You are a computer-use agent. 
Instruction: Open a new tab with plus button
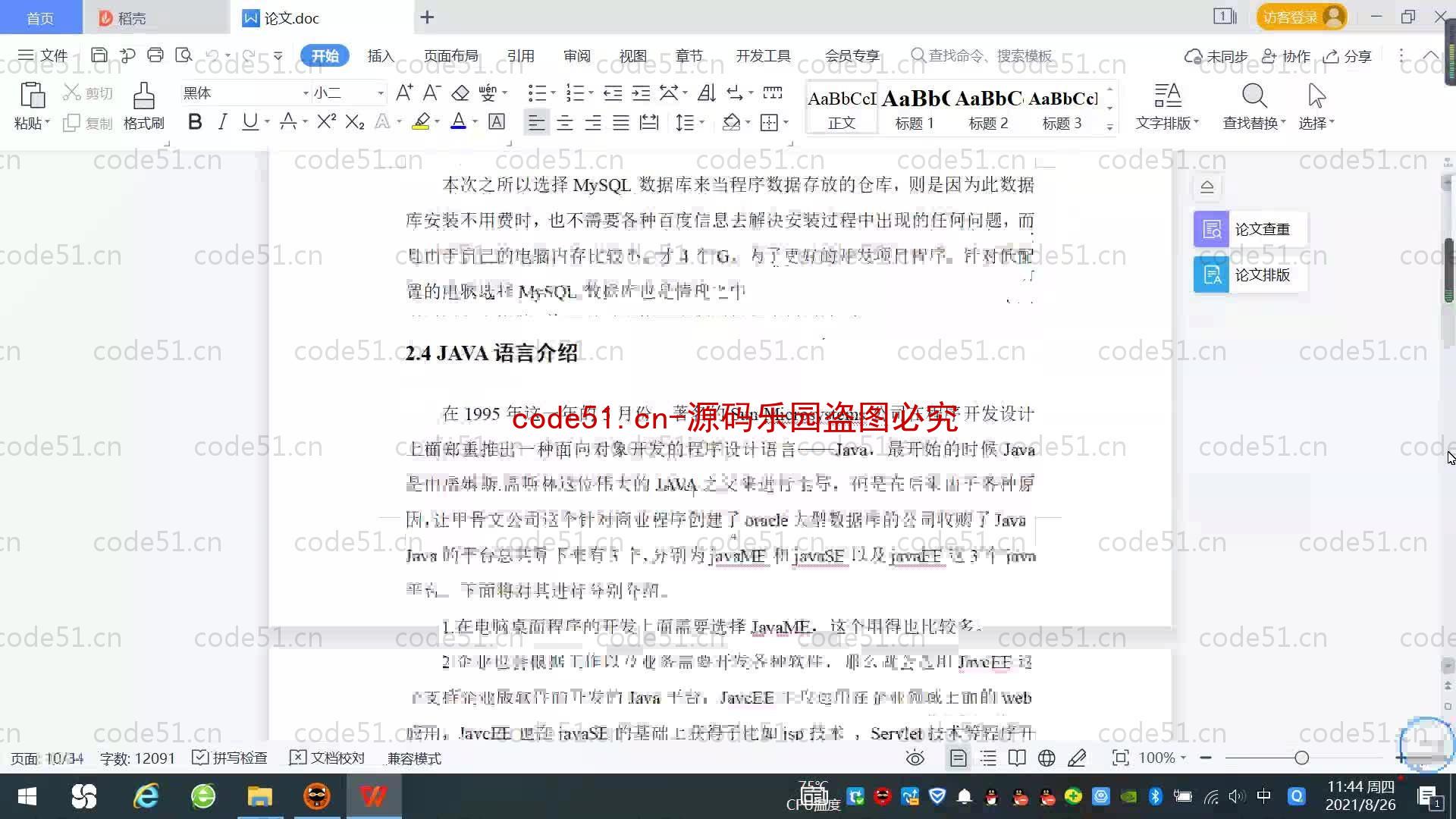pyautogui.click(x=427, y=17)
